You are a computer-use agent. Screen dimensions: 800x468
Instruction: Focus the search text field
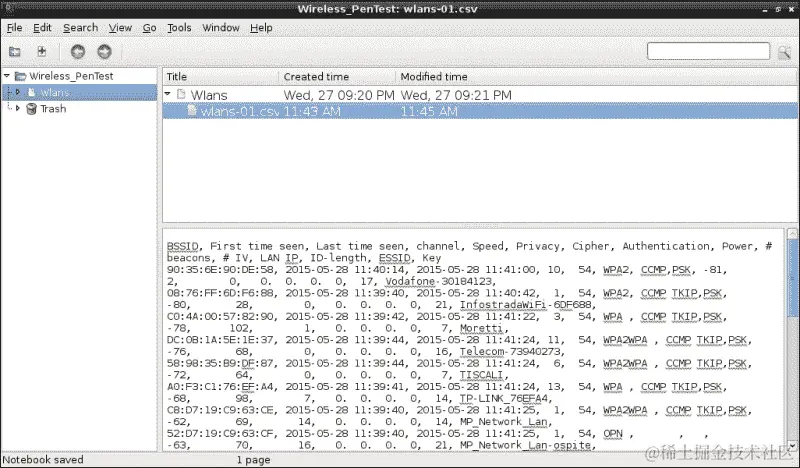[x=708, y=51]
